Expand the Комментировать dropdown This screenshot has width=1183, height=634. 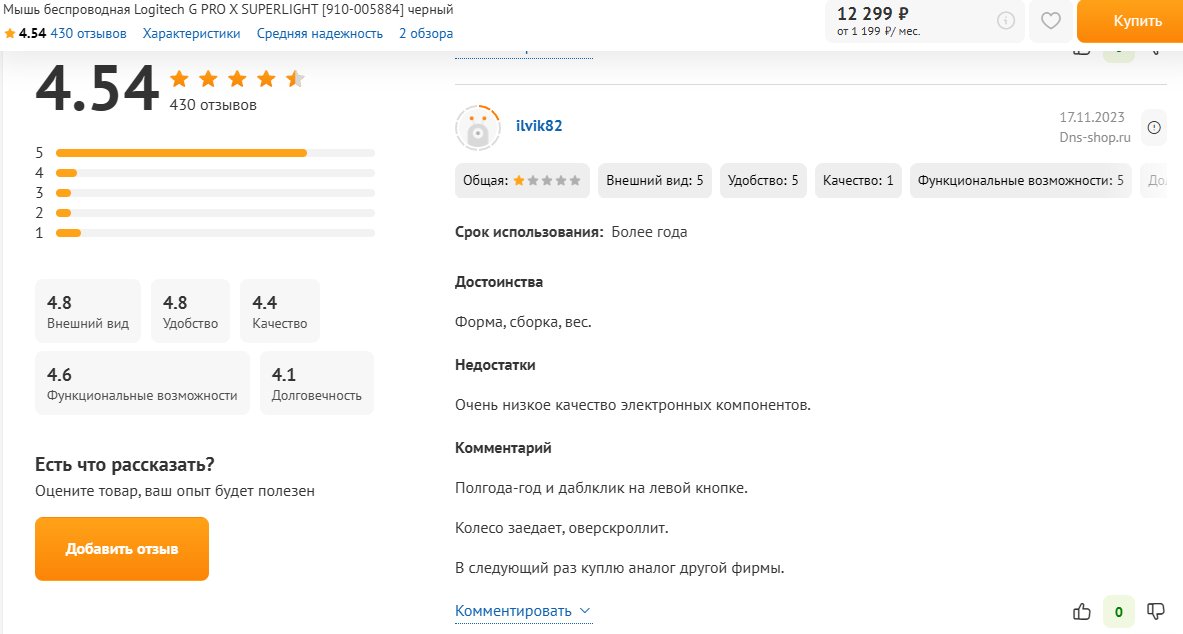click(x=523, y=611)
